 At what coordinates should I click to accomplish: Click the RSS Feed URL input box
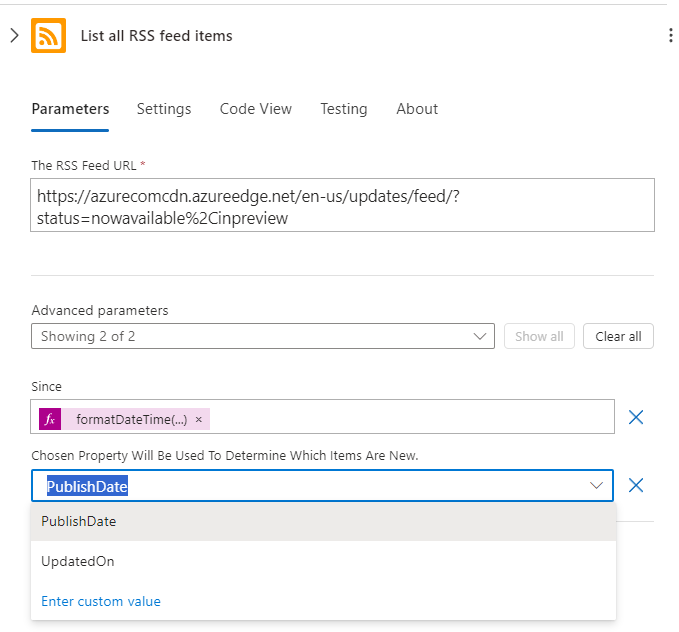(x=342, y=205)
